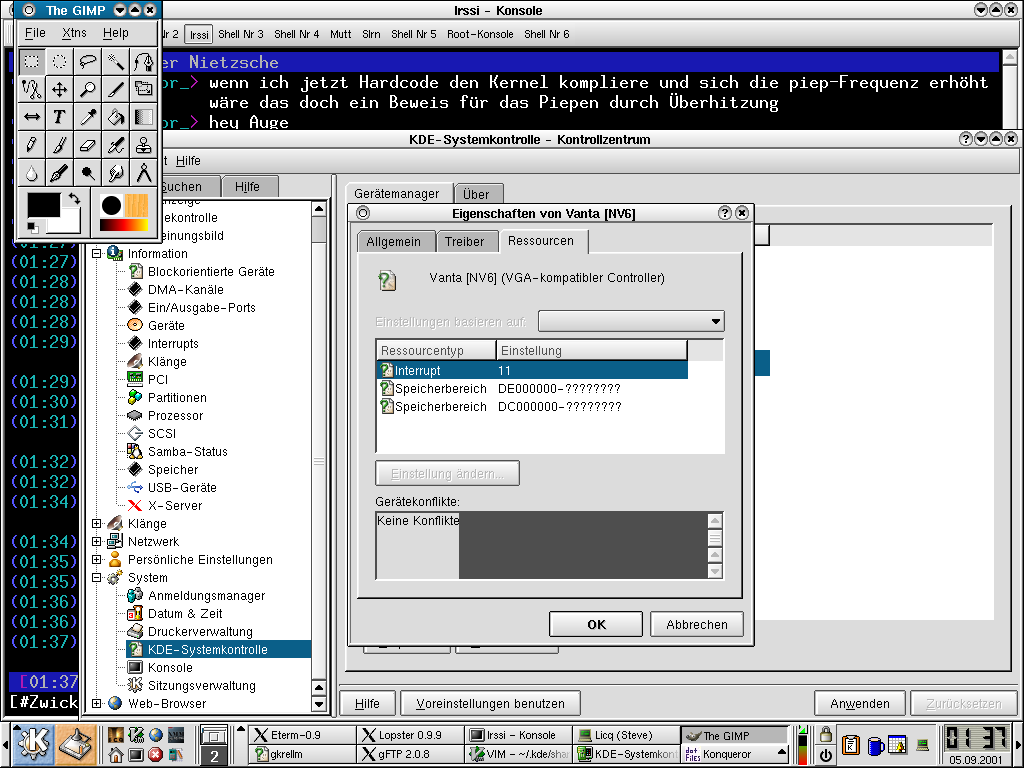The height and width of the screenshot is (768, 1024).
Task: Choose the Text tool in GIMP
Action: 59,117
